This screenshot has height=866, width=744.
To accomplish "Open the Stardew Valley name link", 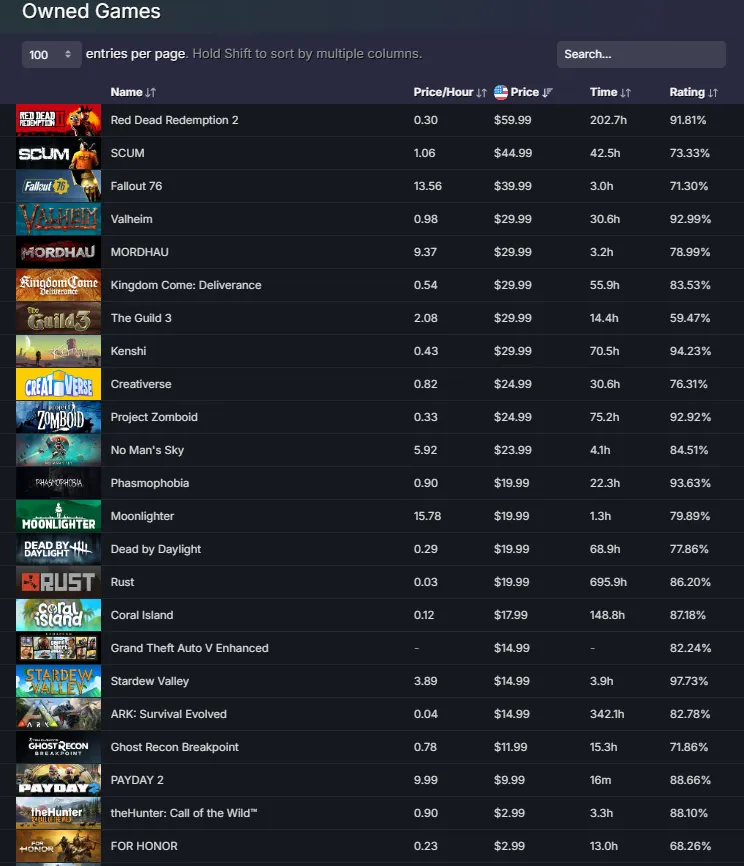I will [x=150, y=681].
